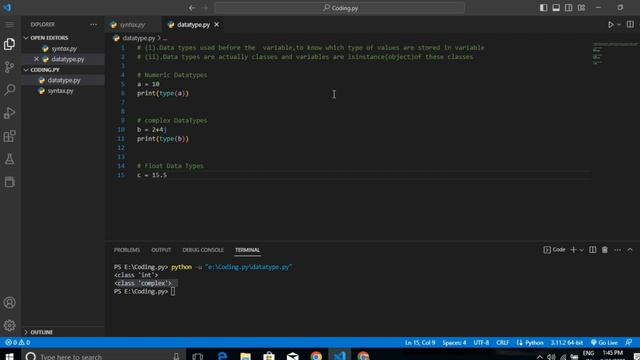This screenshot has width=640, height=360.
Task: Go back using the navigation arrow
Action: [192, 8]
